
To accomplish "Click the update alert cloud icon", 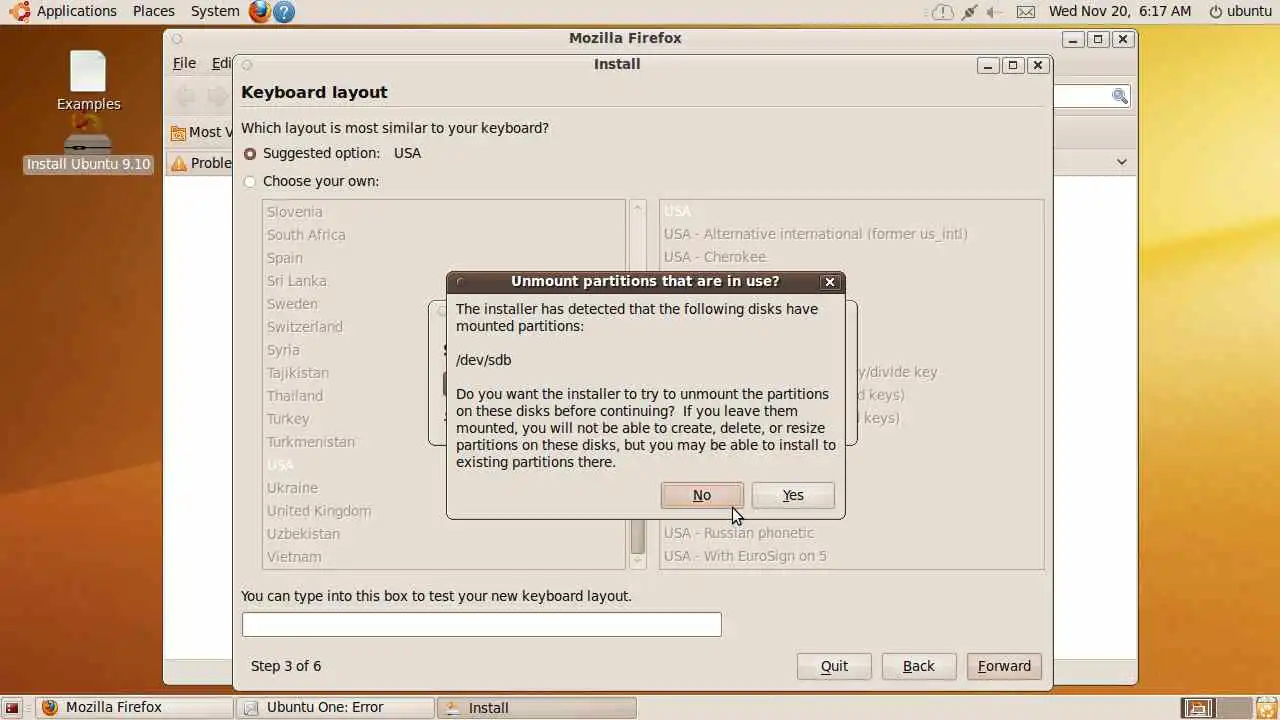I will [x=943, y=12].
